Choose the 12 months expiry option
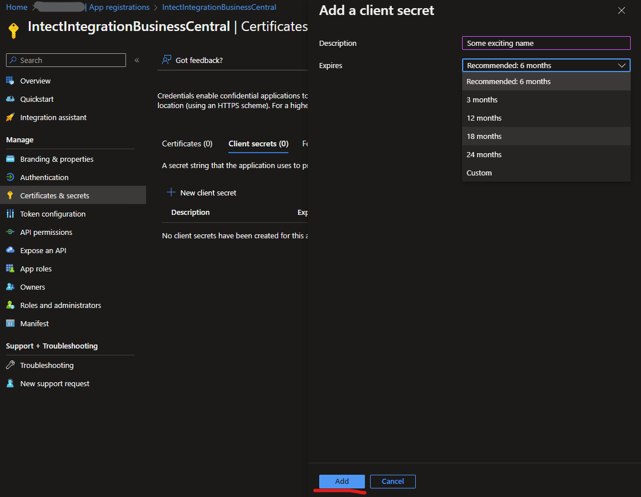Viewport: 641px width, 497px height. point(546,118)
